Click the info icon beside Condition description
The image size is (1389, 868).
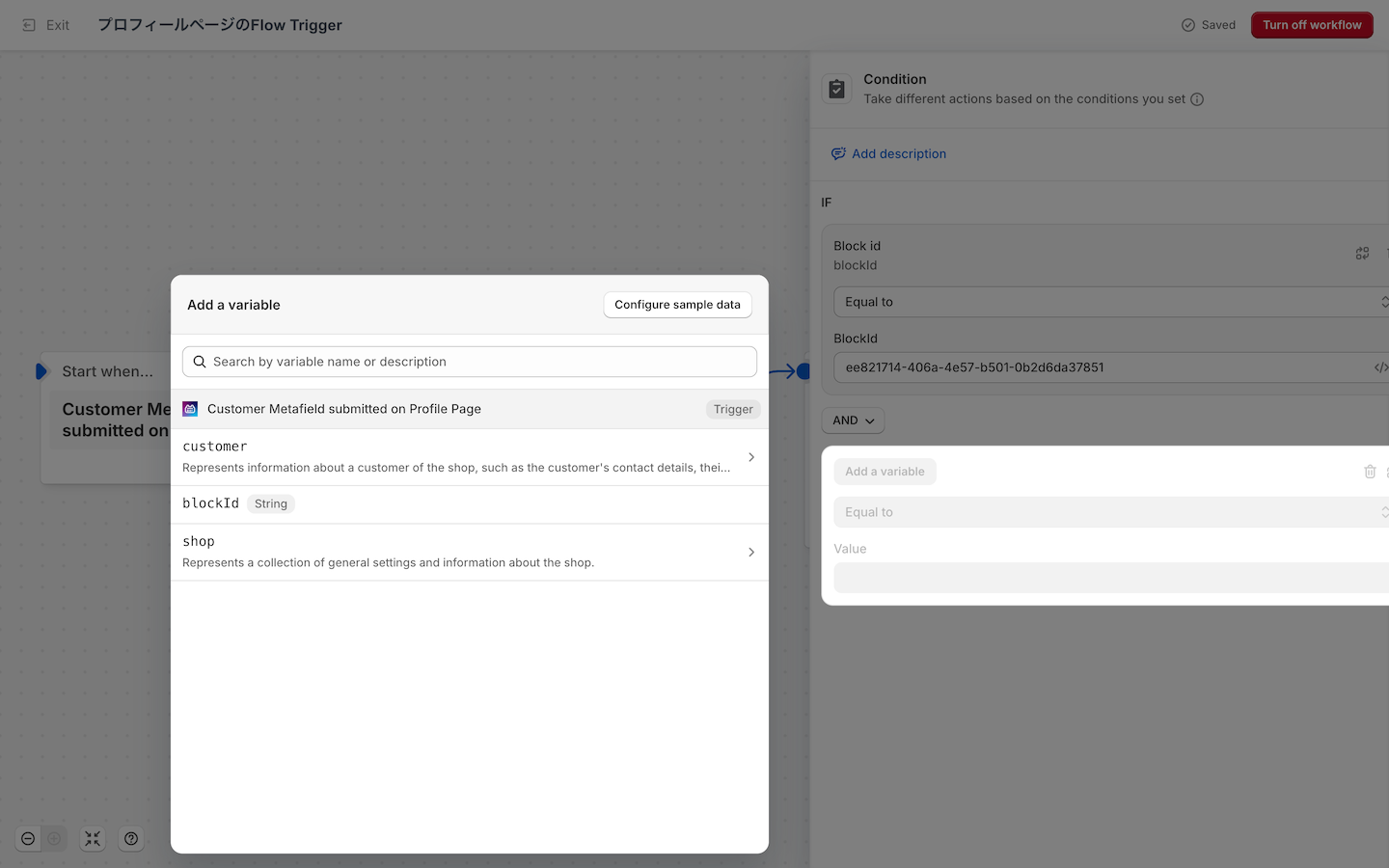tap(1197, 99)
